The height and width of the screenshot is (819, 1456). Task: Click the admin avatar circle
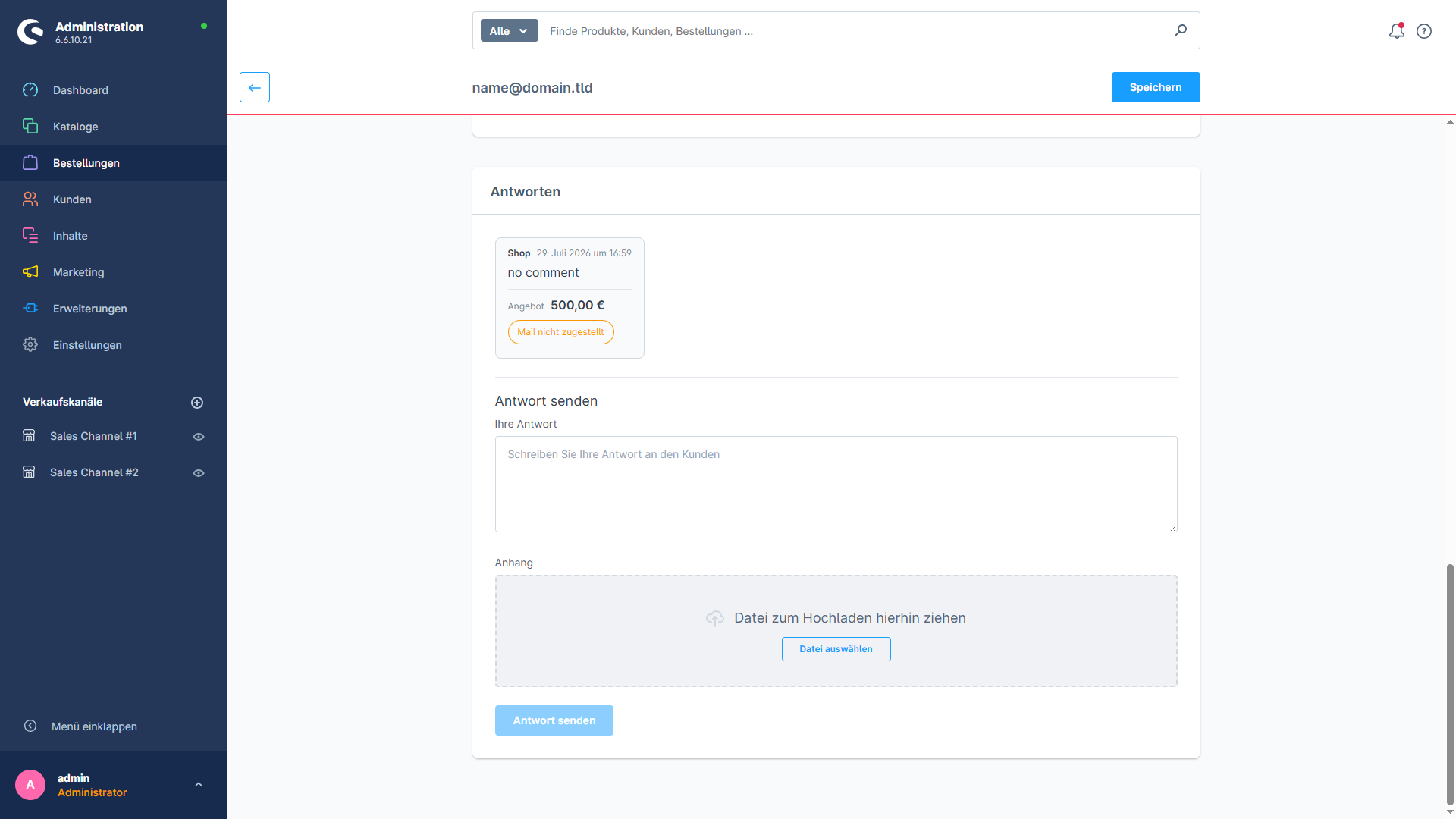click(30, 785)
